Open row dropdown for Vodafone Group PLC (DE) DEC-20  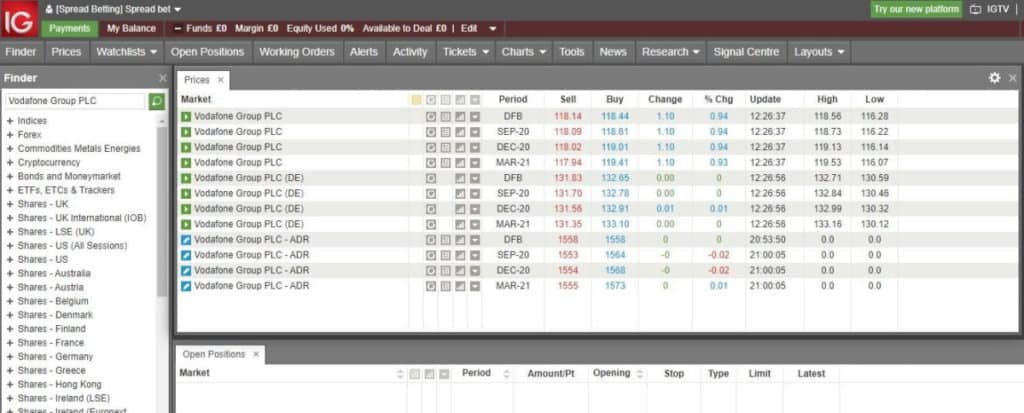pyautogui.click(x=475, y=208)
